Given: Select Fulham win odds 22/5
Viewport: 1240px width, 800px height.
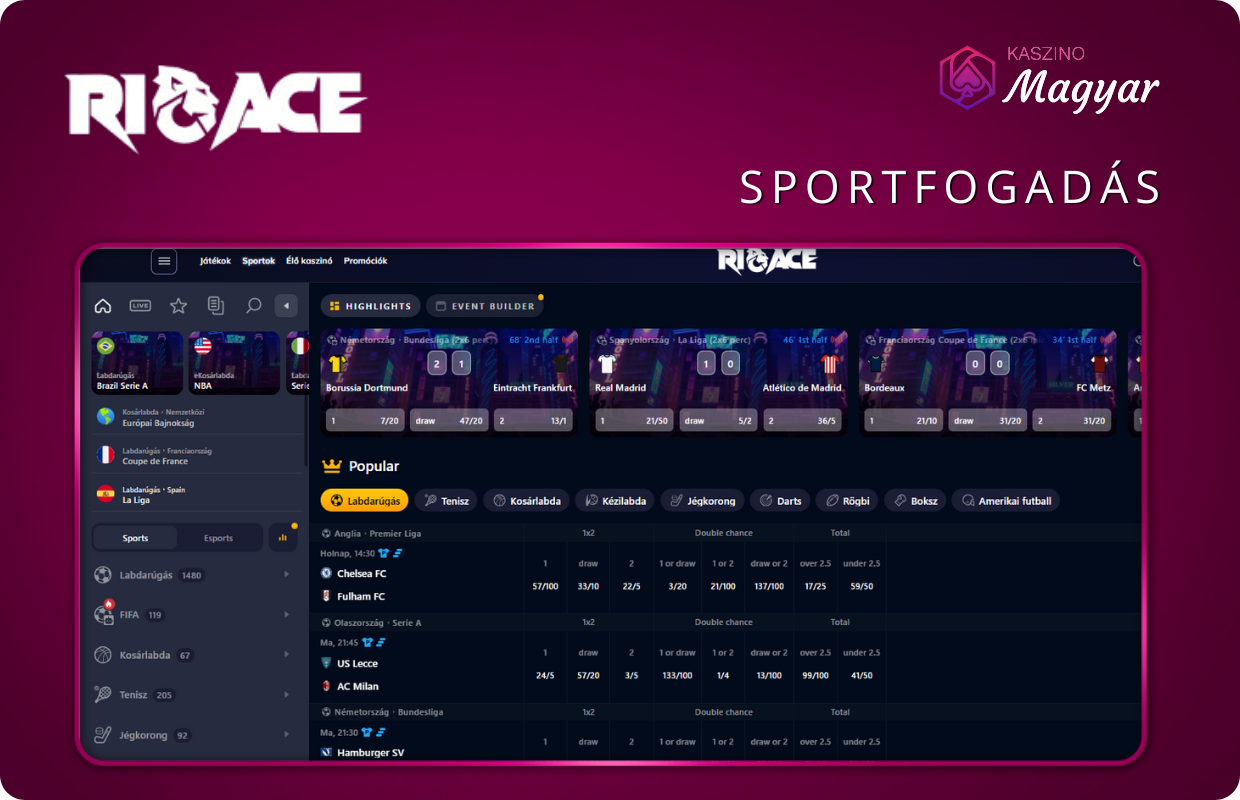Looking at the screenshot, I should (x=632, y=586).
